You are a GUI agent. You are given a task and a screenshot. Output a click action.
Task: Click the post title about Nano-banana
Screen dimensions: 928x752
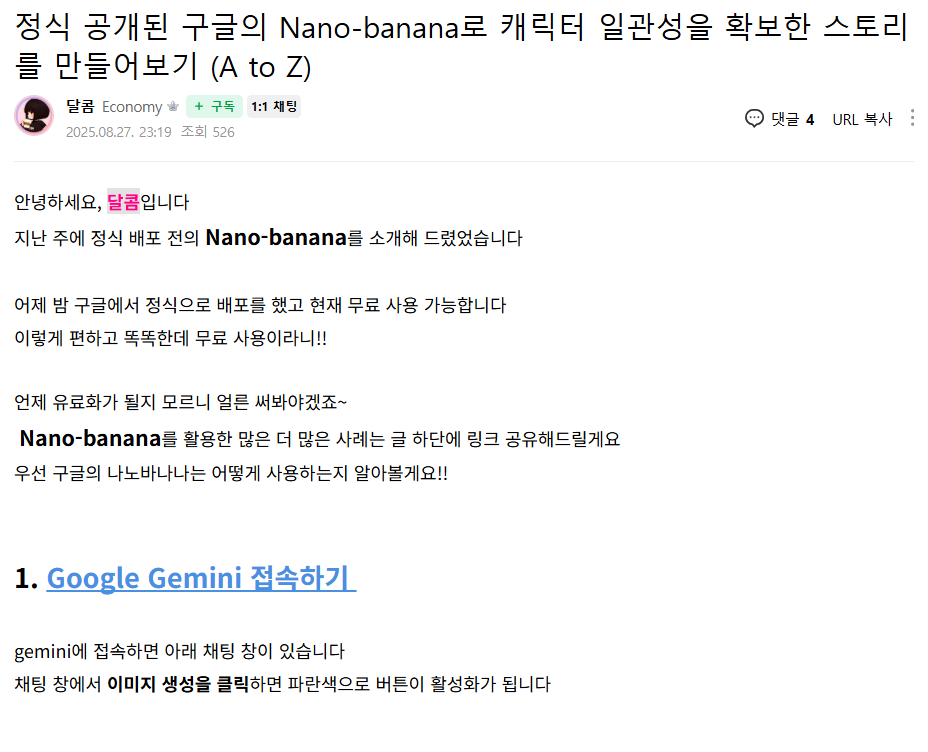coord(461,47)
